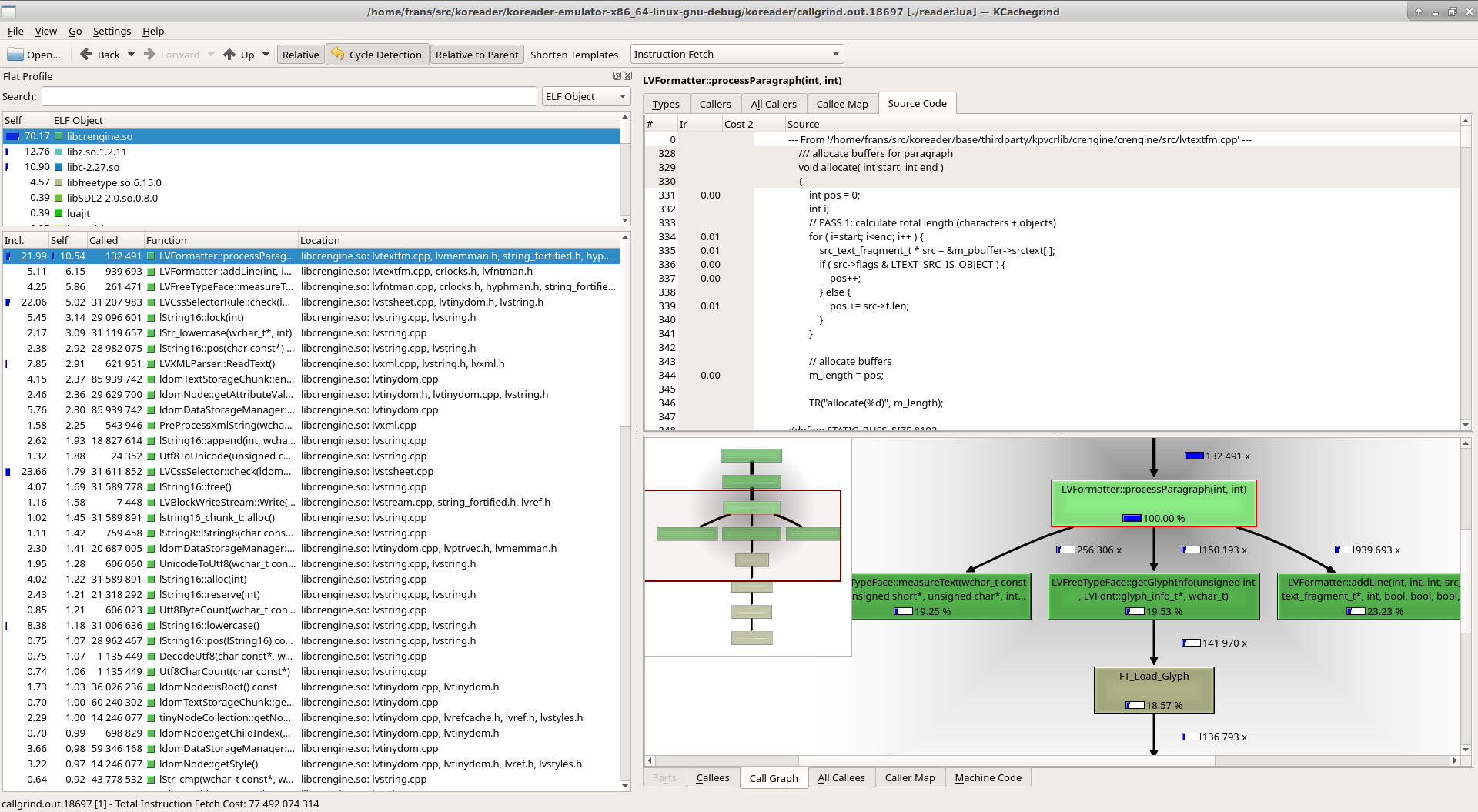Switch to the Callees tab
This screenshot has width=1478, height=812.
click(x=713, y=777)
